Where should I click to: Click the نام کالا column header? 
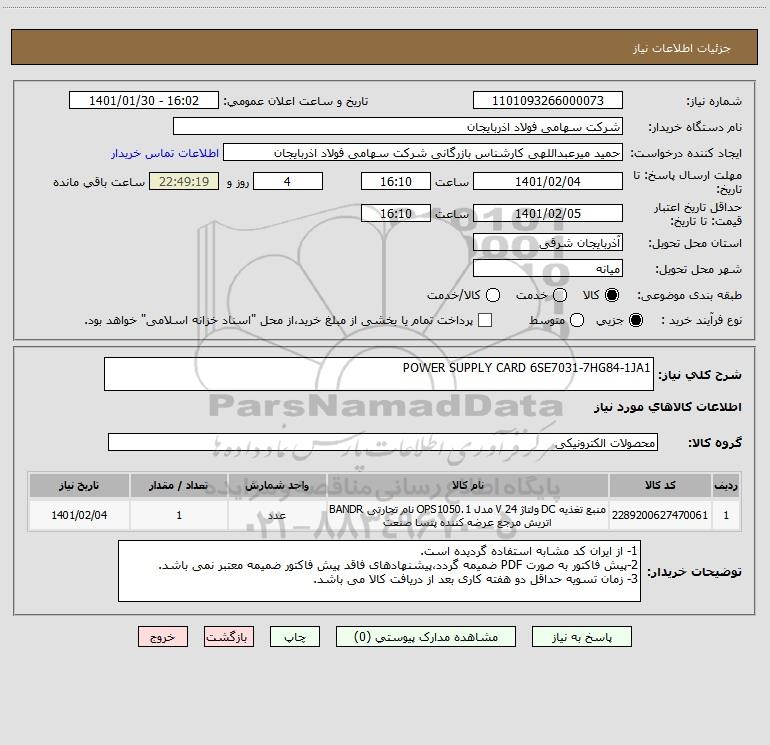[x=468, y=485]
